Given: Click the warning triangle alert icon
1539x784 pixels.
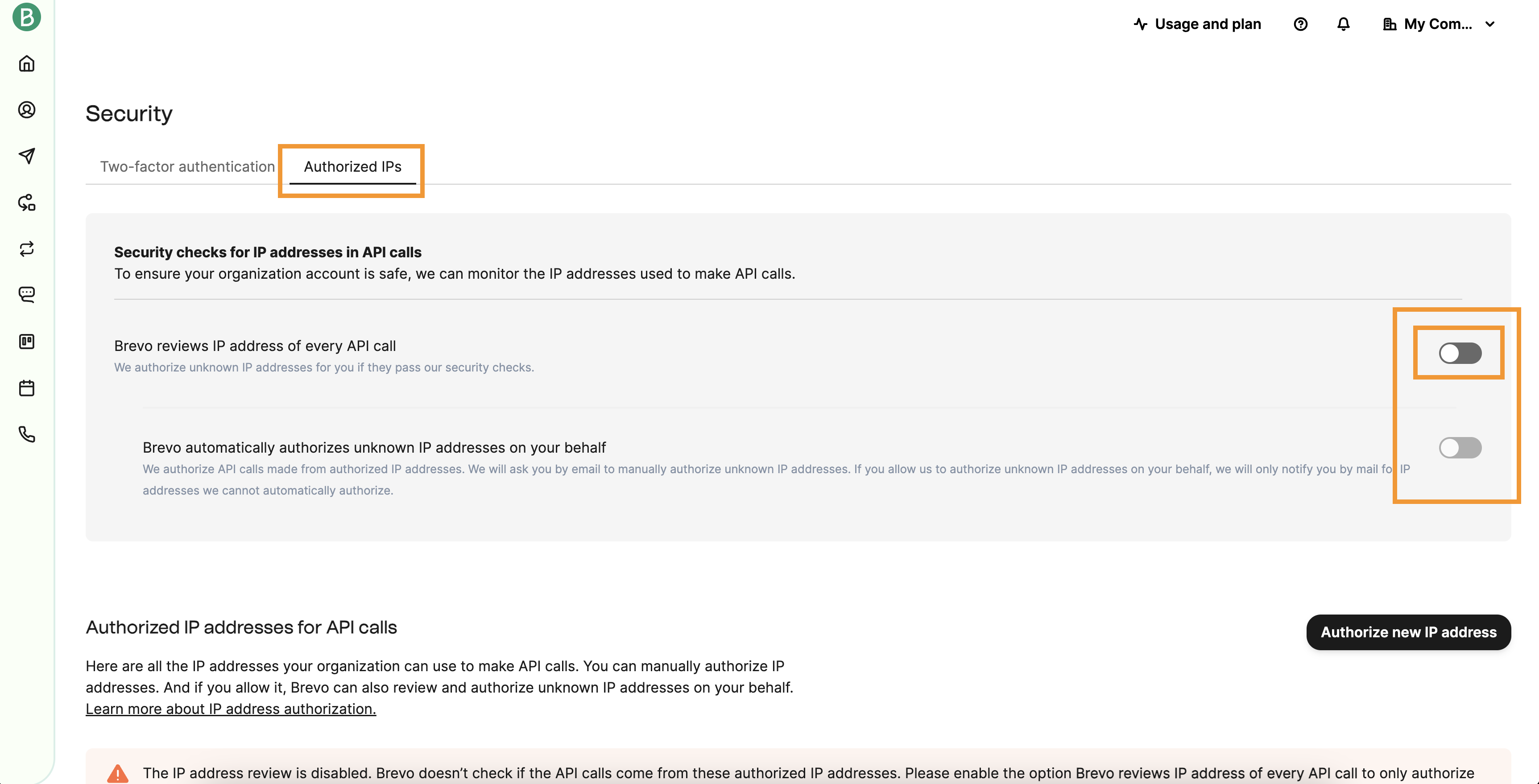Looking at the screenshot, I should click(x=118, y=773).
